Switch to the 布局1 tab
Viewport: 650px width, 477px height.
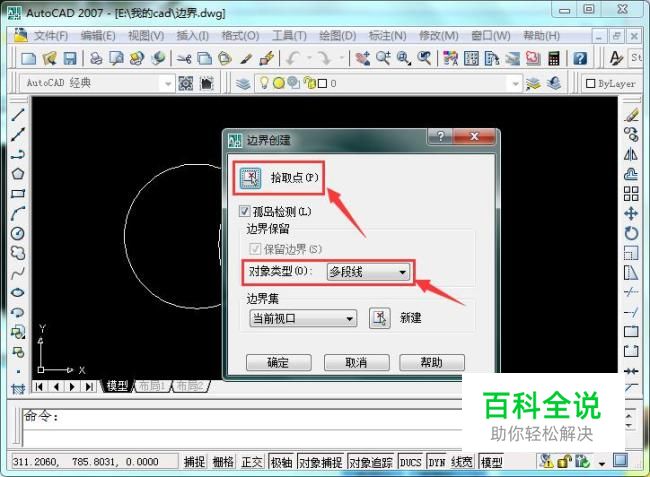click(x=151, y=386)
